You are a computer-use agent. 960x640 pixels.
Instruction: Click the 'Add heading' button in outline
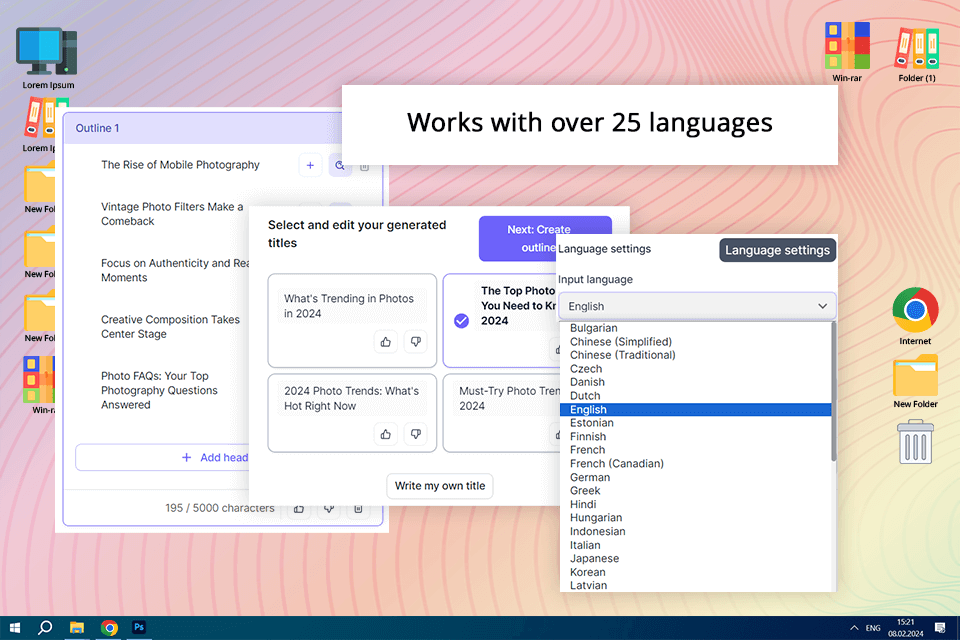click(x=215, y=457)
